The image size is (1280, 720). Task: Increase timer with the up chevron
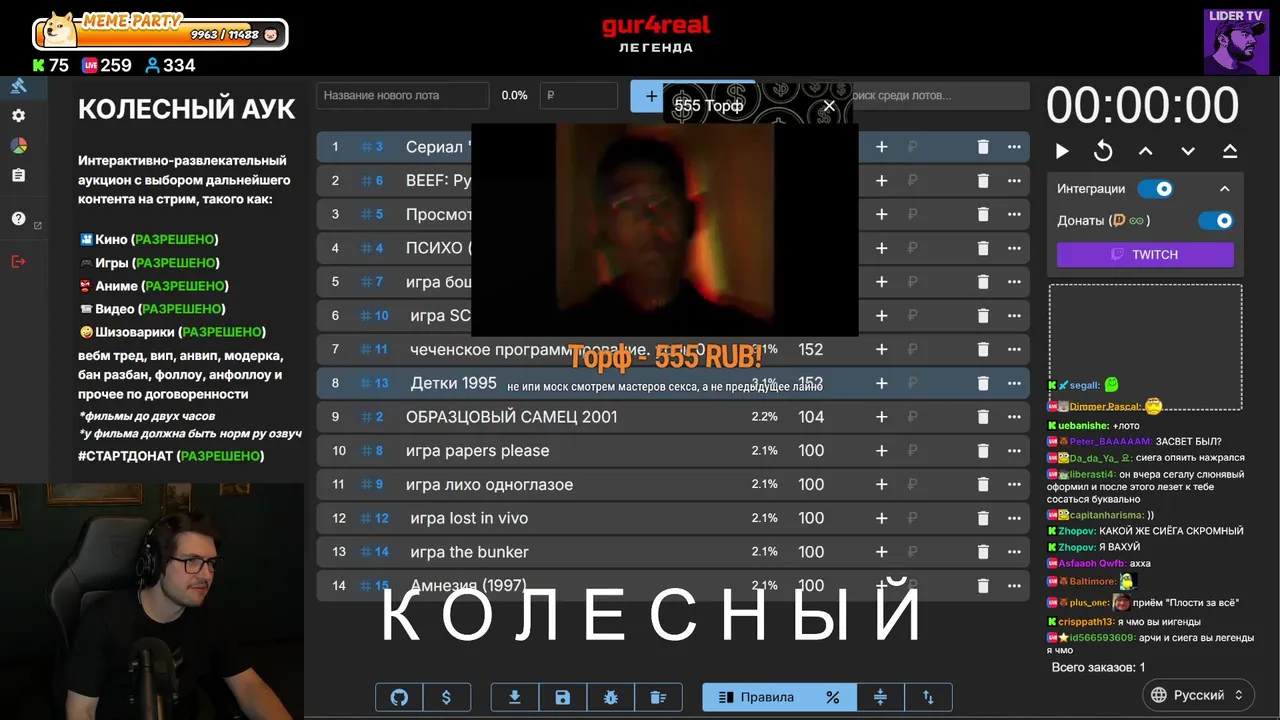click(1146, 151)
